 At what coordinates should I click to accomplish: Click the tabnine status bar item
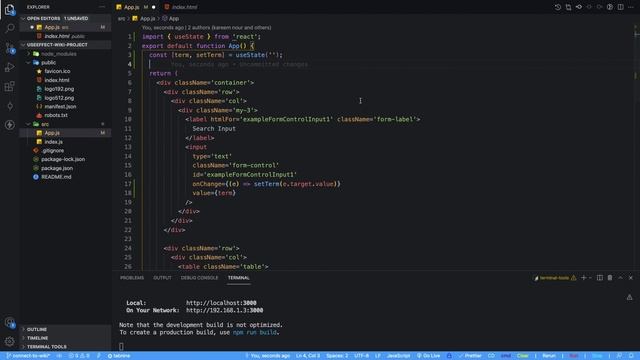[x=119, y=356]
